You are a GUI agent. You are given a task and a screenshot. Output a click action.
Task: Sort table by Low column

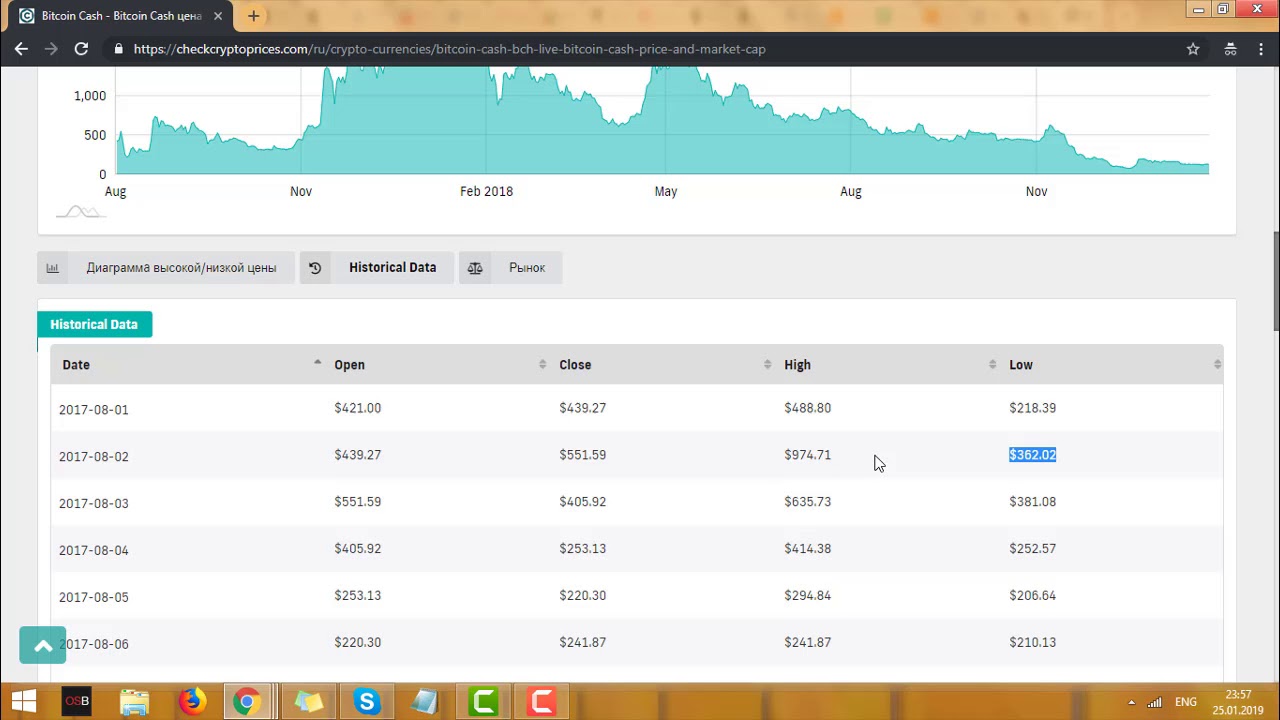click(x=1113, y=364)
